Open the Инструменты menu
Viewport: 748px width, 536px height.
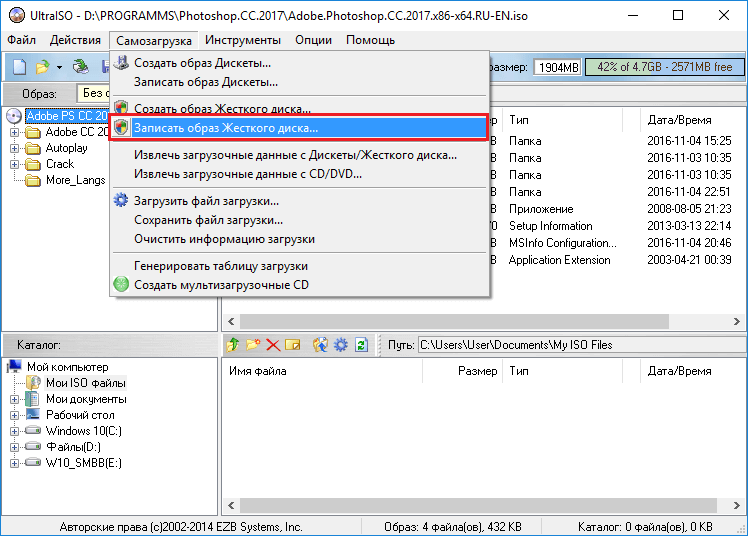pyautogui.click(x=243, y=40)
